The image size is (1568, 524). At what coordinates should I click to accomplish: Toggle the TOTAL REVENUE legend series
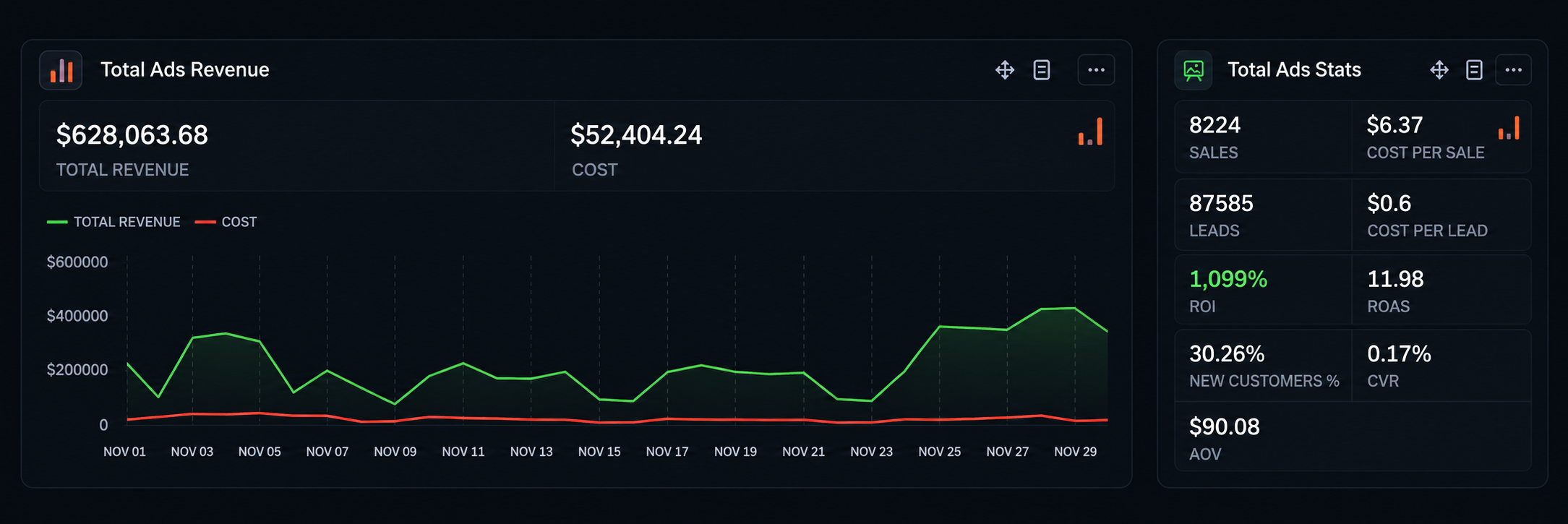pyautogui.click(x=113, y=222)
